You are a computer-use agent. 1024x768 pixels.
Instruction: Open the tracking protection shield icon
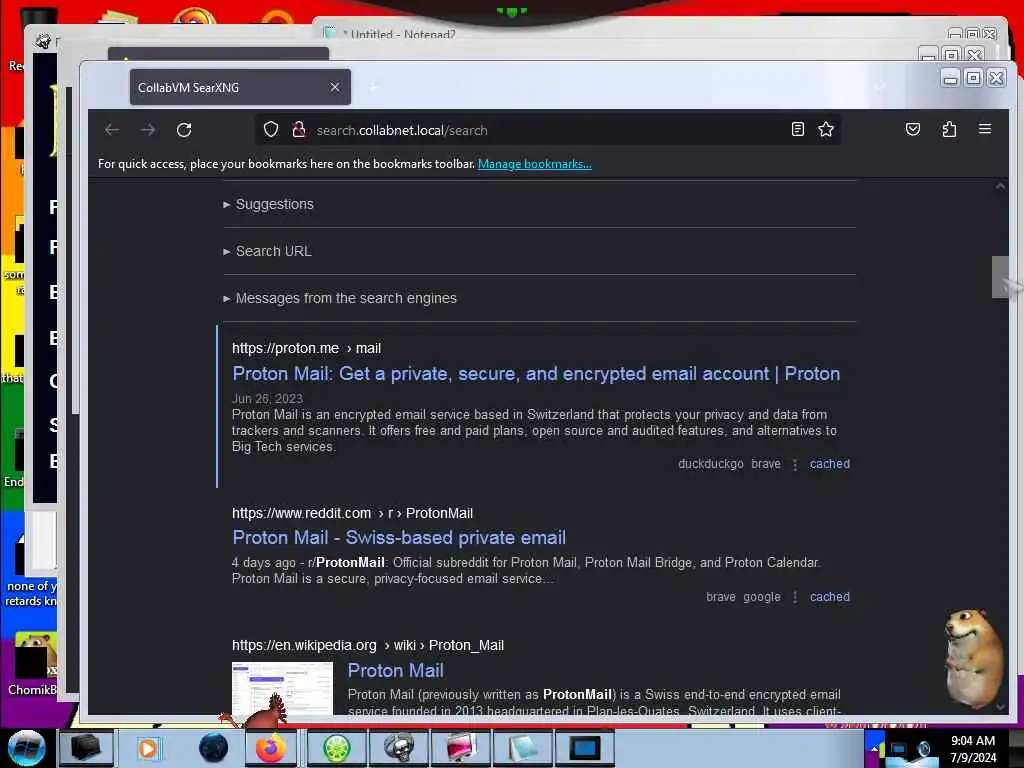pos(271,129)
